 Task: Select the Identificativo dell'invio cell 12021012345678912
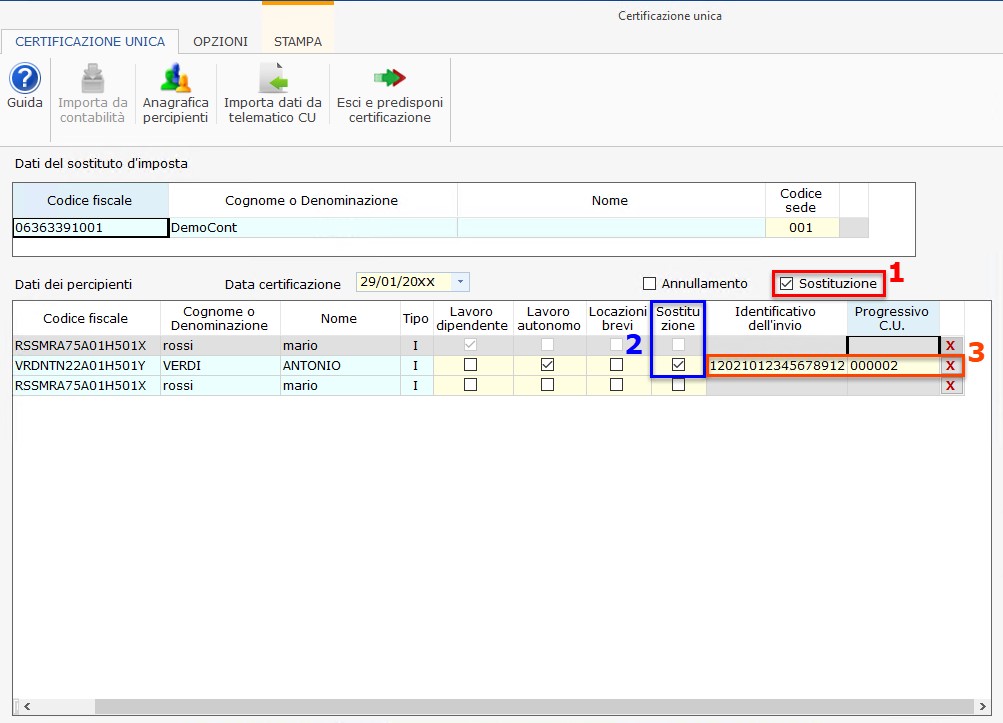777,366
